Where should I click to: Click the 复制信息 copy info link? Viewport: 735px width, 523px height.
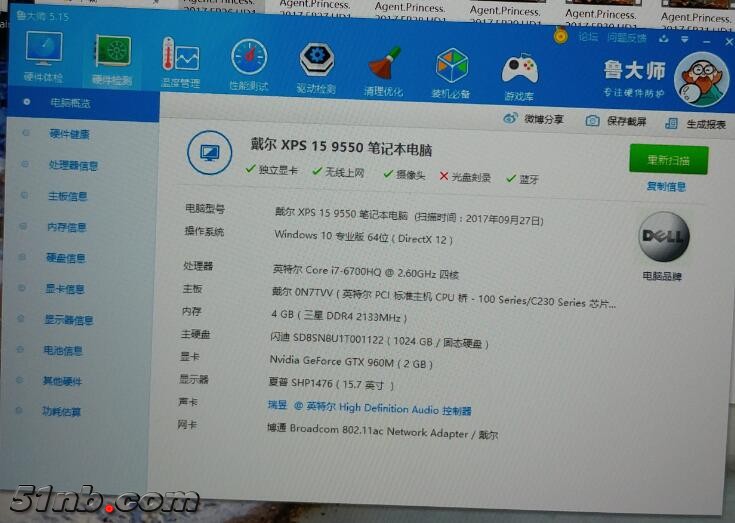click(666, 186)
